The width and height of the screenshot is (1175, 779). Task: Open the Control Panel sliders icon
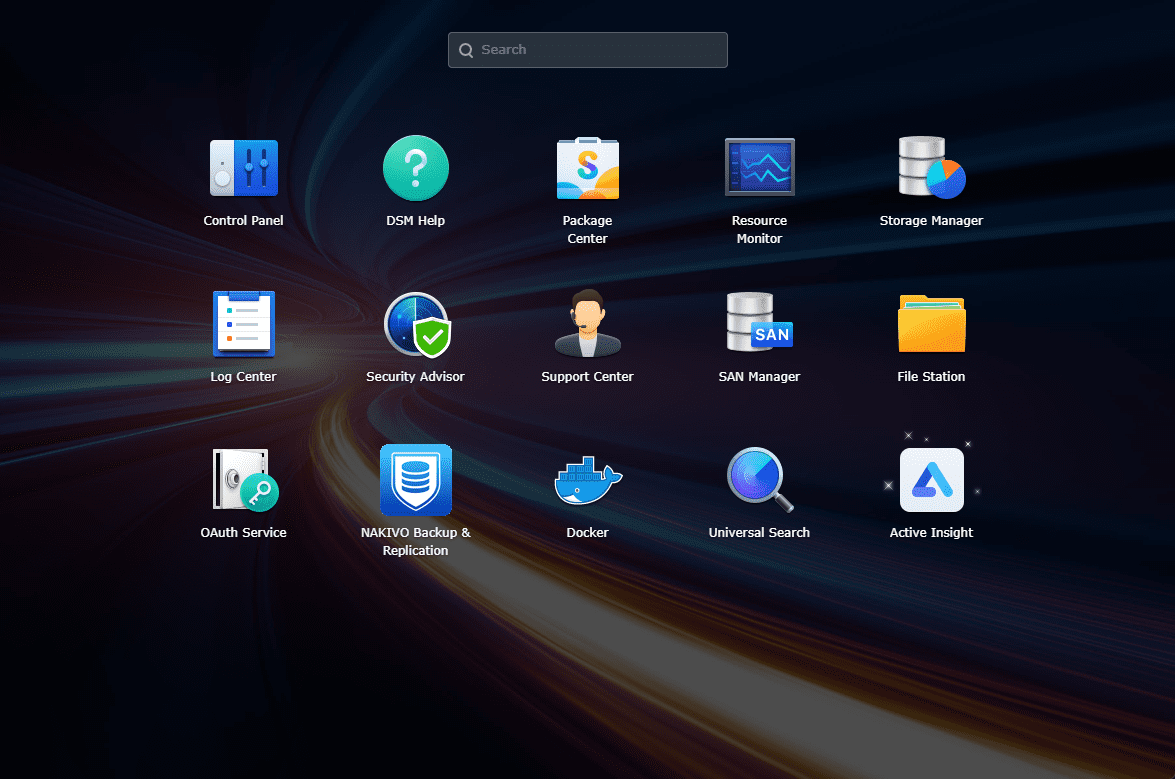click(243, 168)
